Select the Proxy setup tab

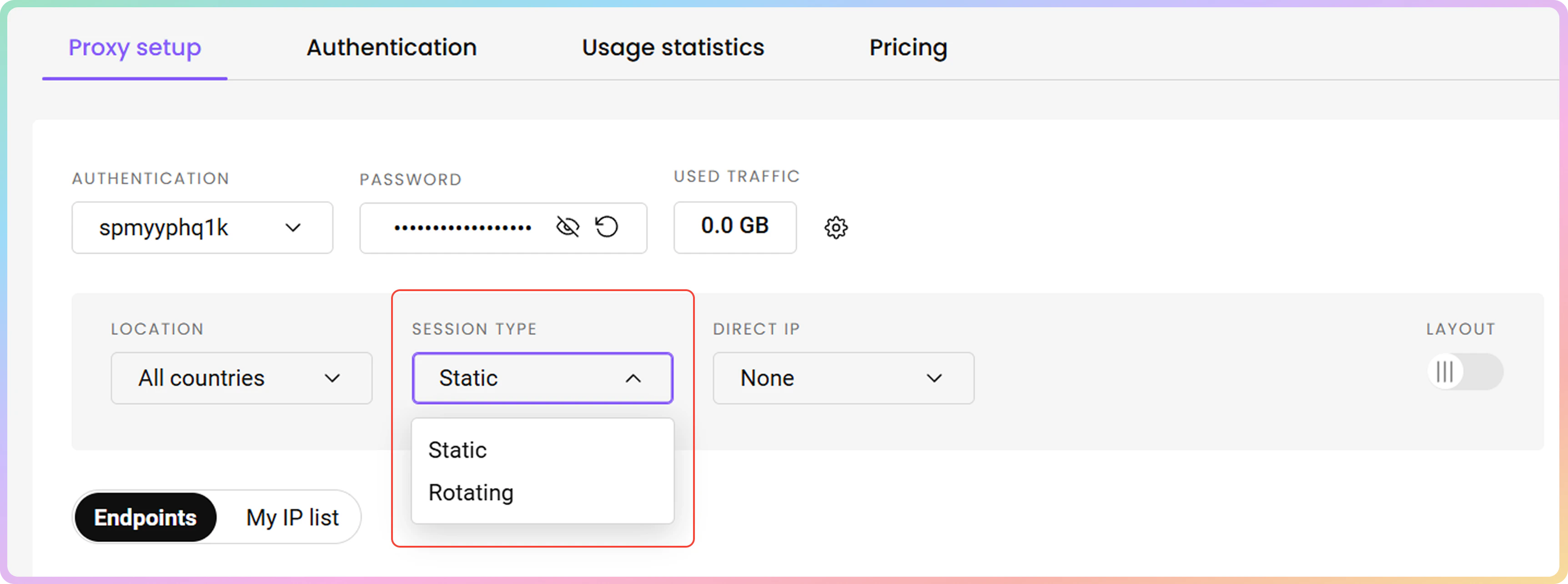tap(135, 47)
